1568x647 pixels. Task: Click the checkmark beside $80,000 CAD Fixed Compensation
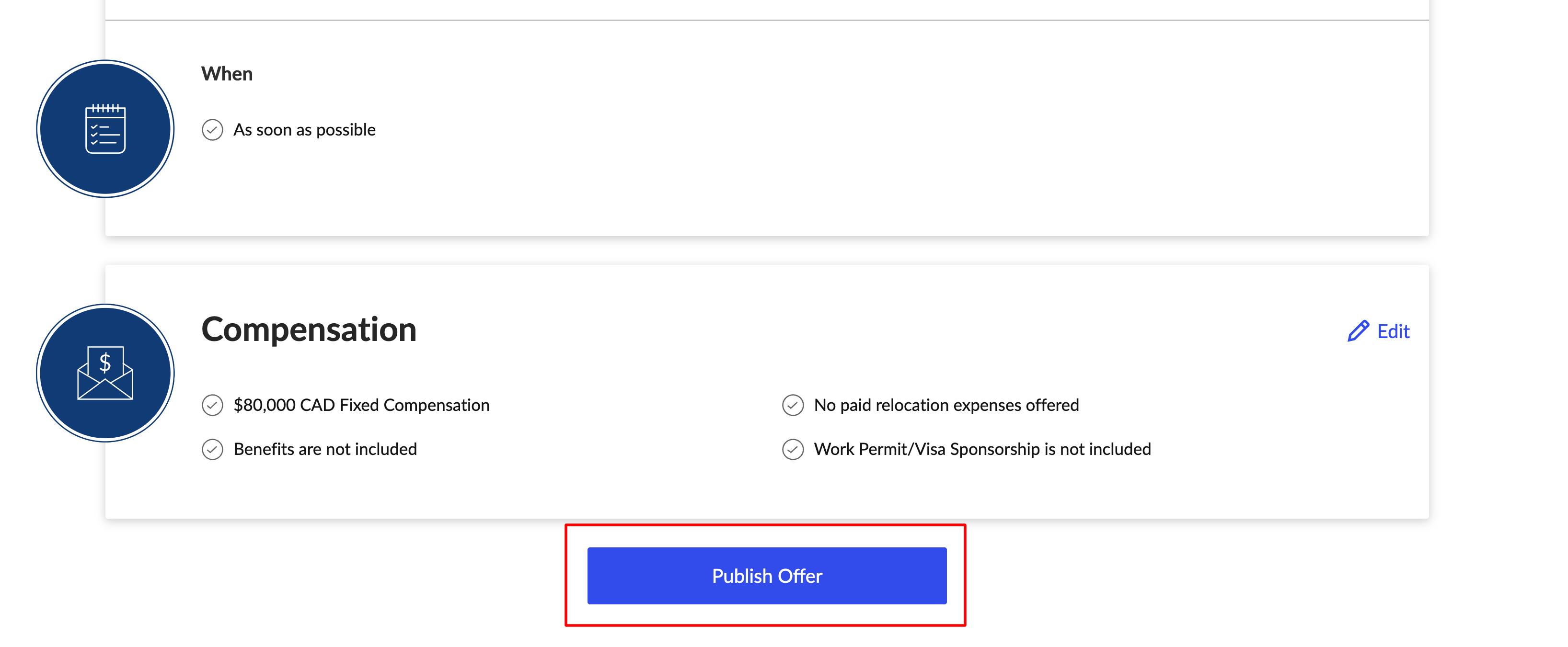(x=212, y=405)
